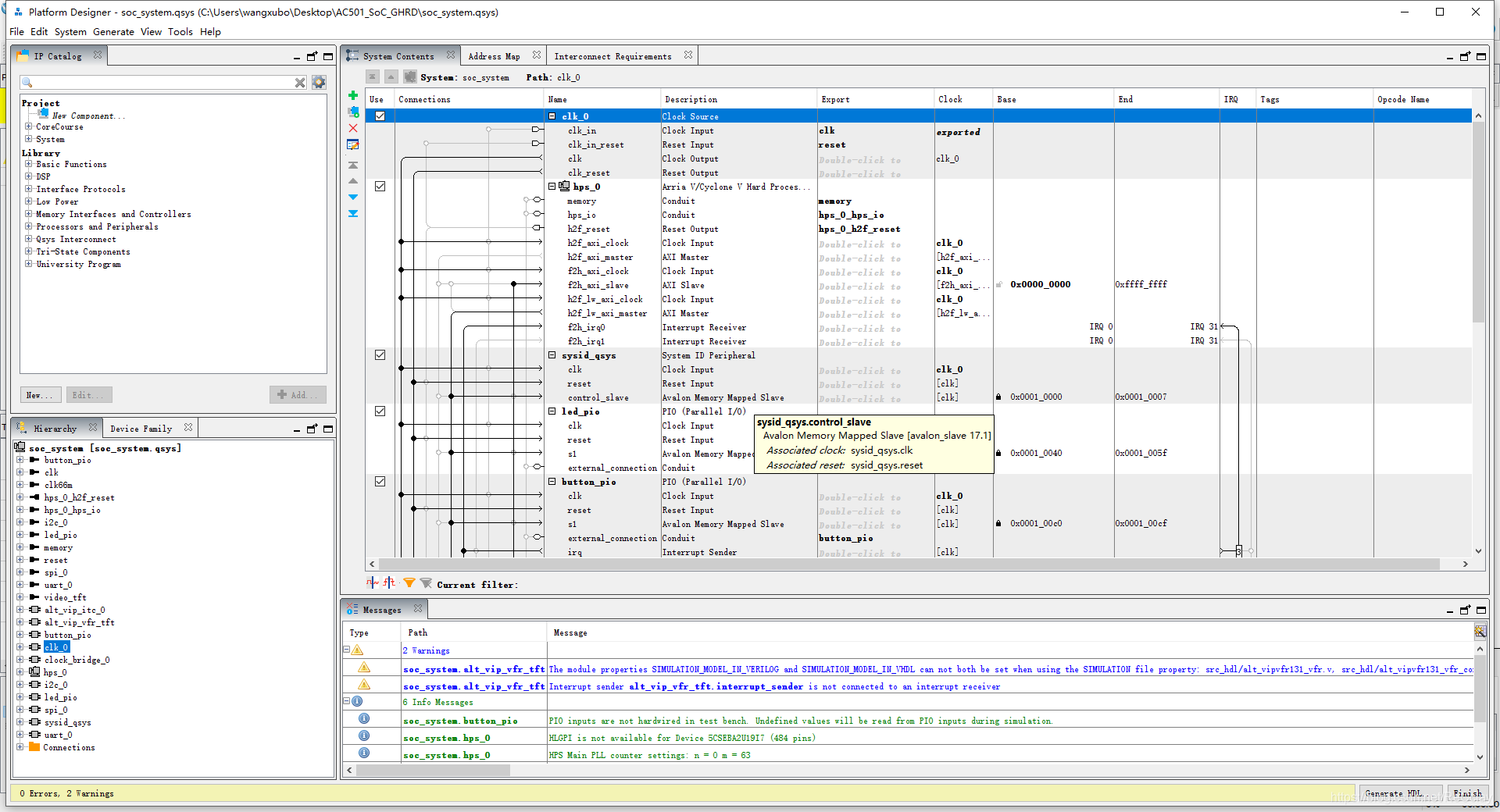Toggle the Use checkbox for led_pio
1500x812 pixels.
pos(380,411)
